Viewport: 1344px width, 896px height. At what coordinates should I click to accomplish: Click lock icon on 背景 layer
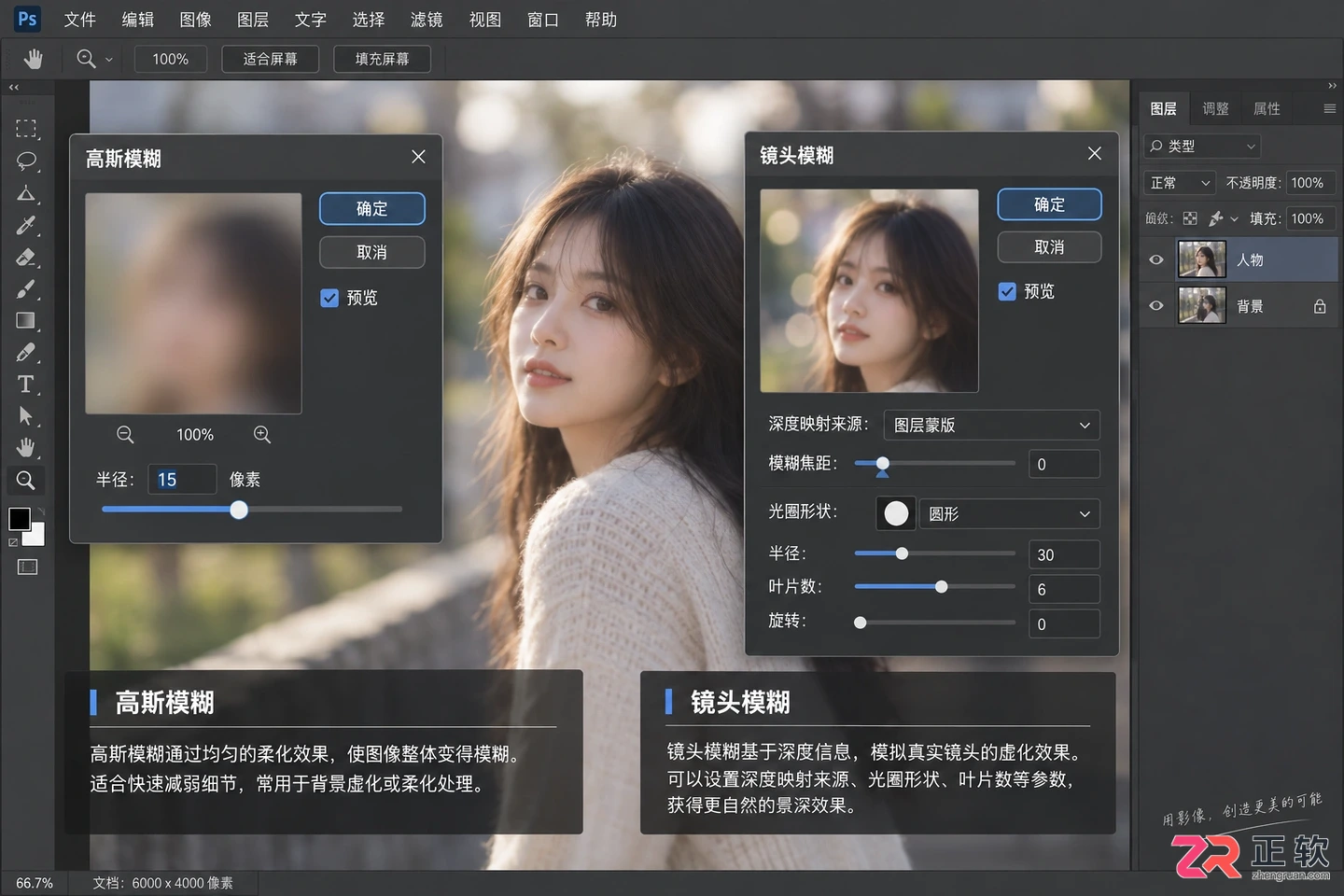tap(1320, 306)
